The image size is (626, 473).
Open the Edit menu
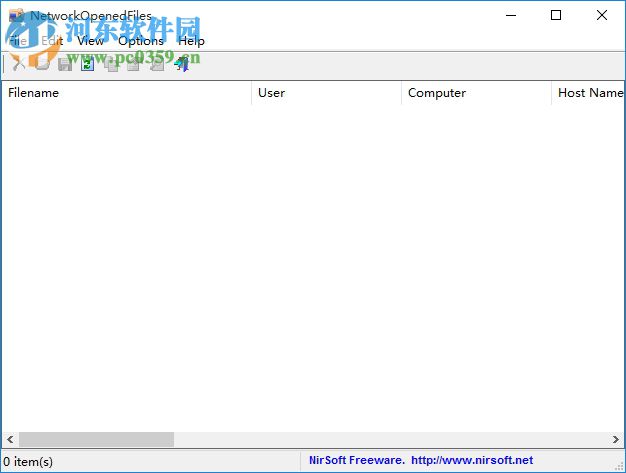click(52, 41)
